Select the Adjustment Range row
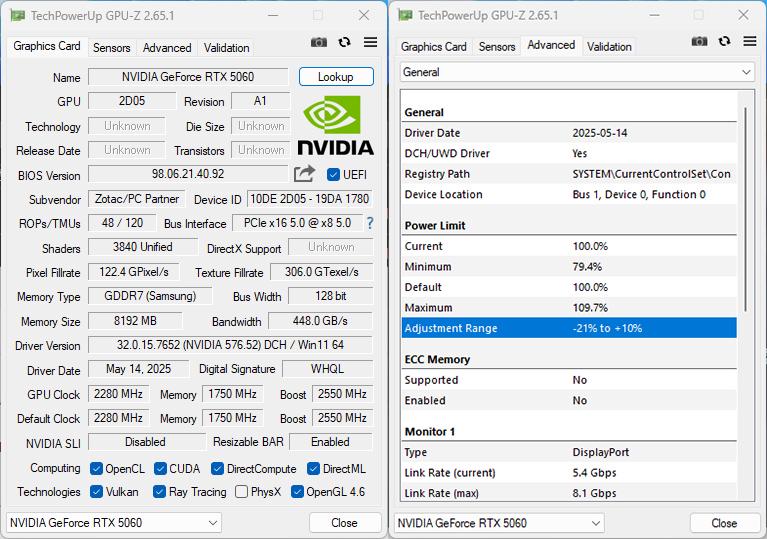Viewport: 767px width, 539px height. [x=569, y=328]
